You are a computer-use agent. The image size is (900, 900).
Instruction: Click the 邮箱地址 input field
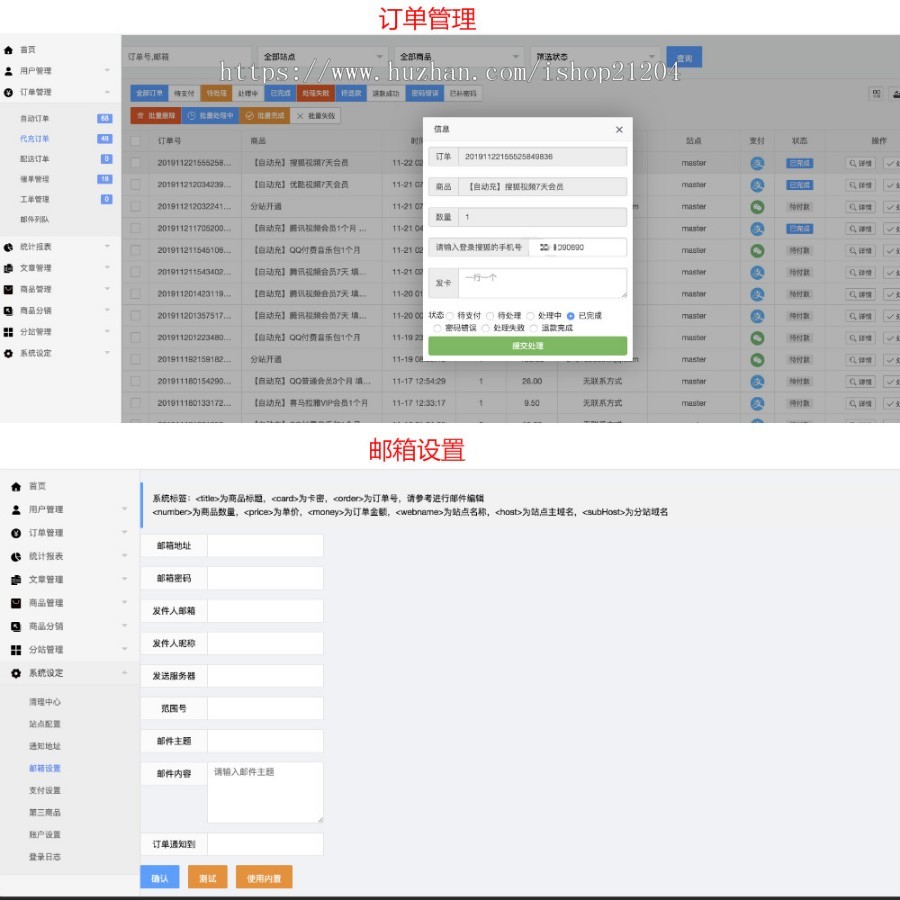265,546
